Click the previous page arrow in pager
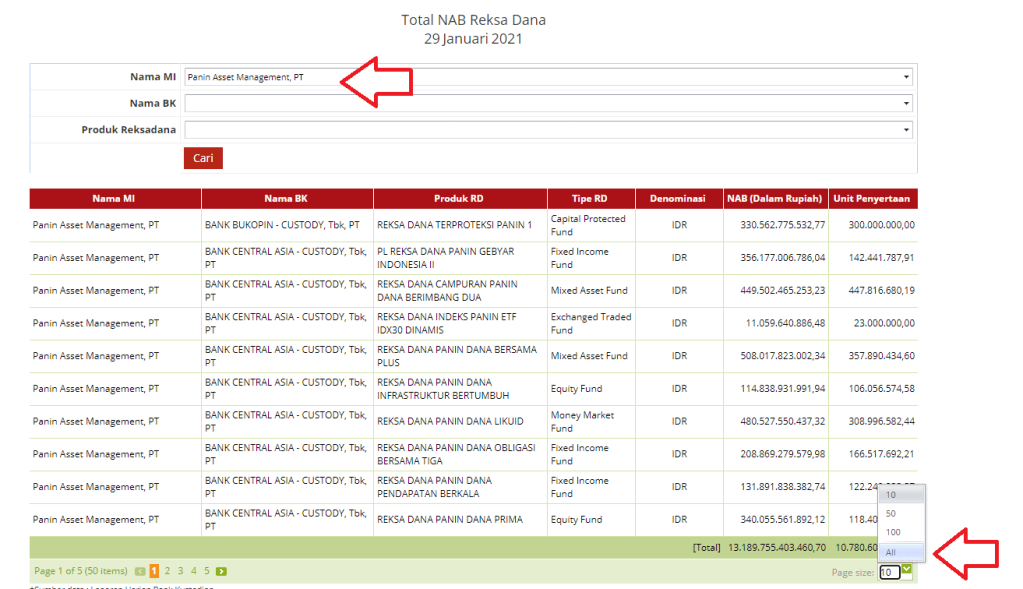This screenshot has width=1023, height=589. click(140, 572)
